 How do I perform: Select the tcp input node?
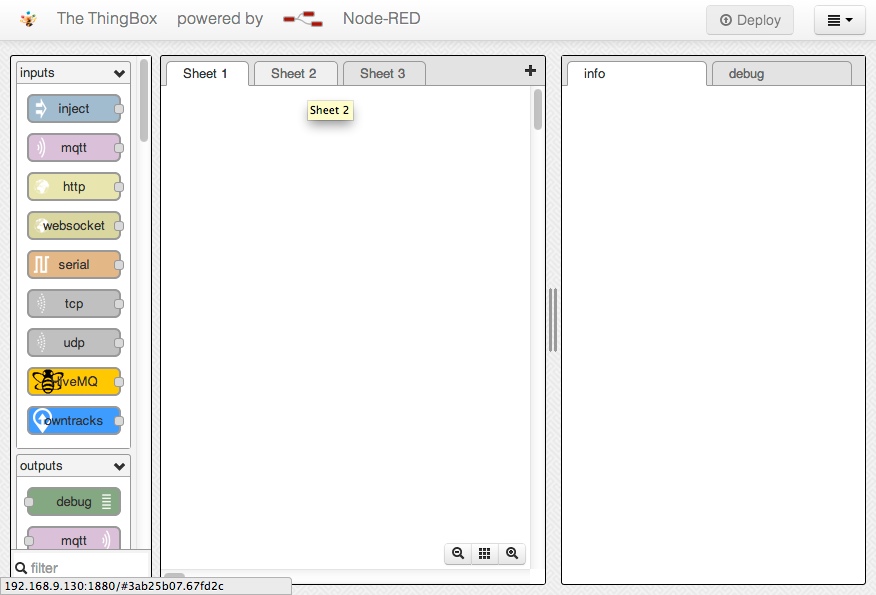[74, 304]
